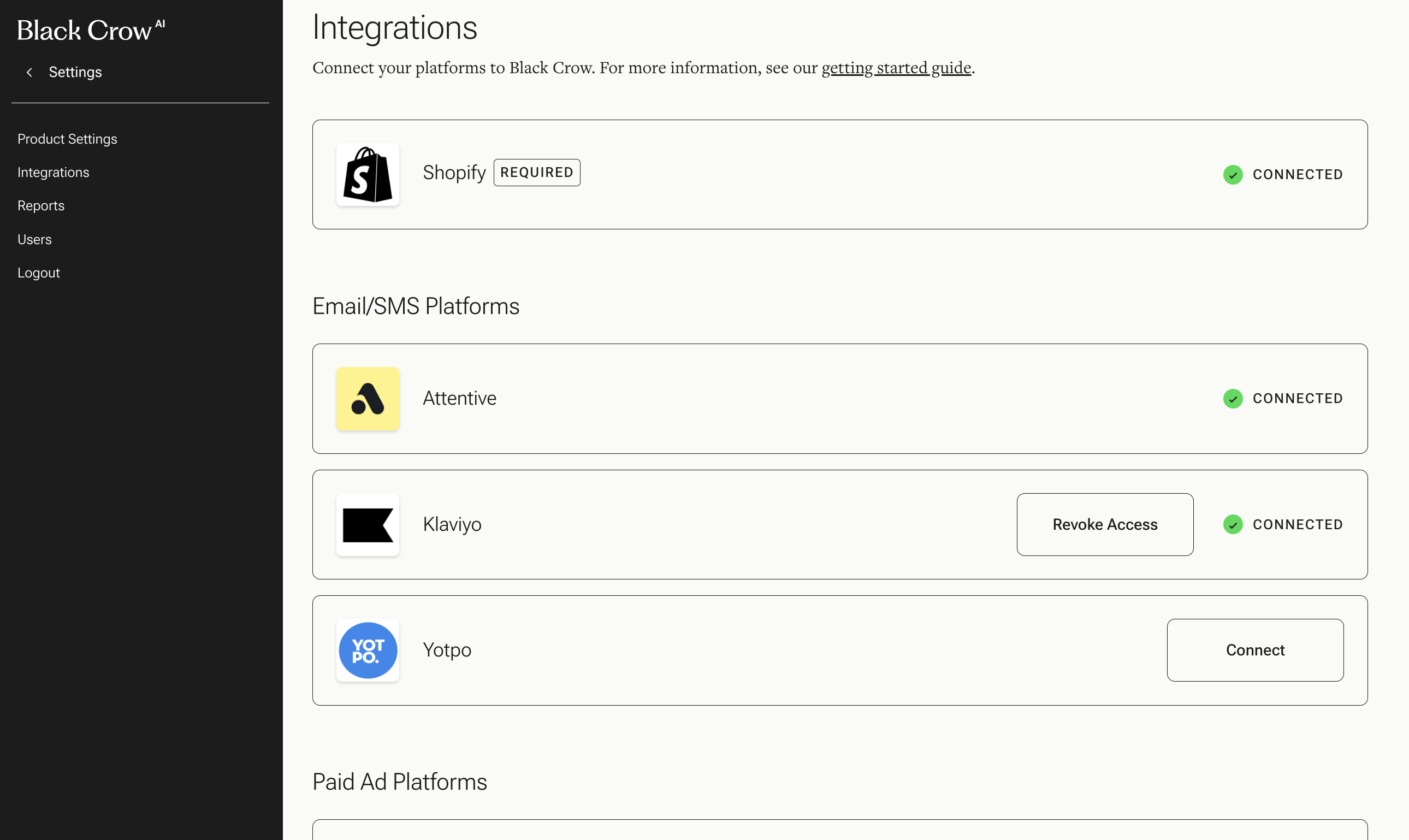Click the REQUIRED badge beside Shopify

pos(536,172)
